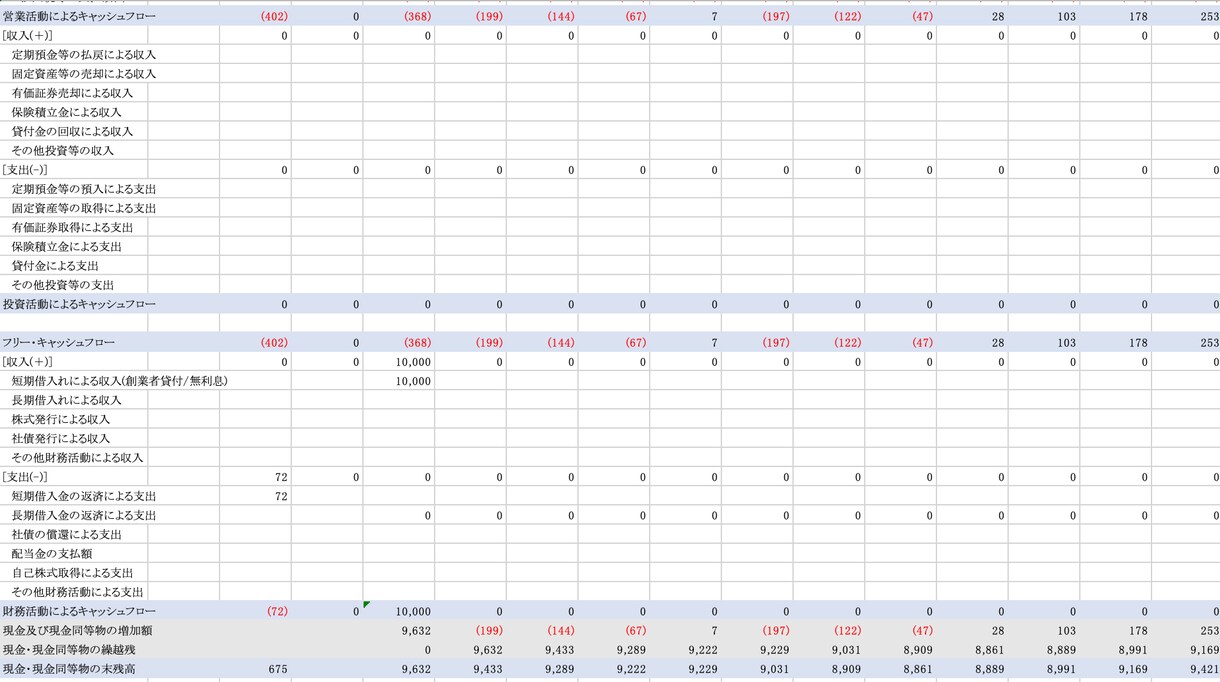Click the 株式発行による収入 row label
The width and height of the screenshot is (1220, 682).
coord(61,419)
